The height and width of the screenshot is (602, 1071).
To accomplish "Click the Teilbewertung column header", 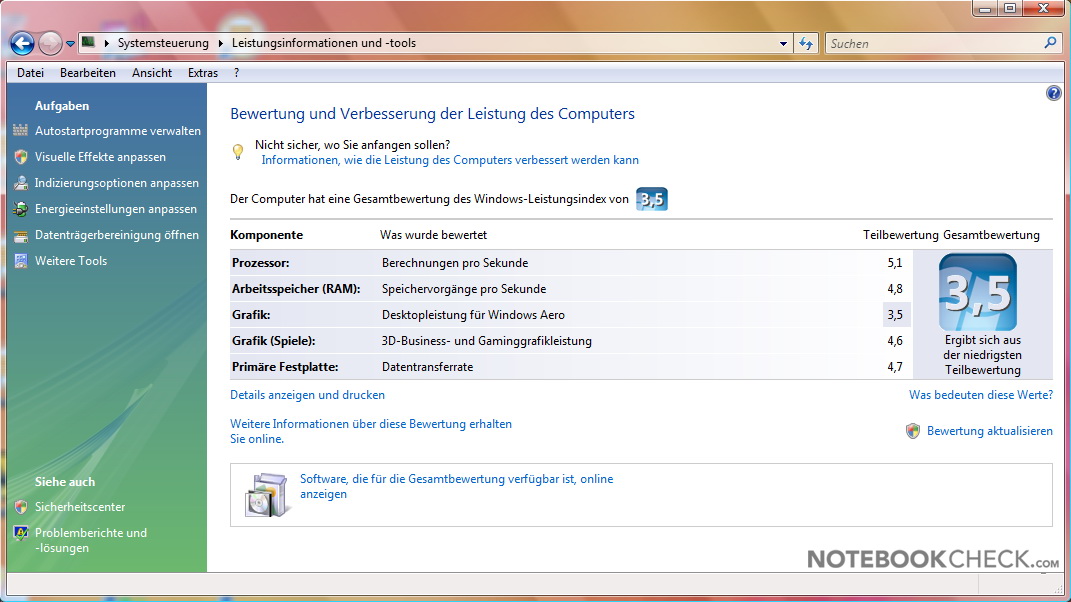I will [901, 234].
